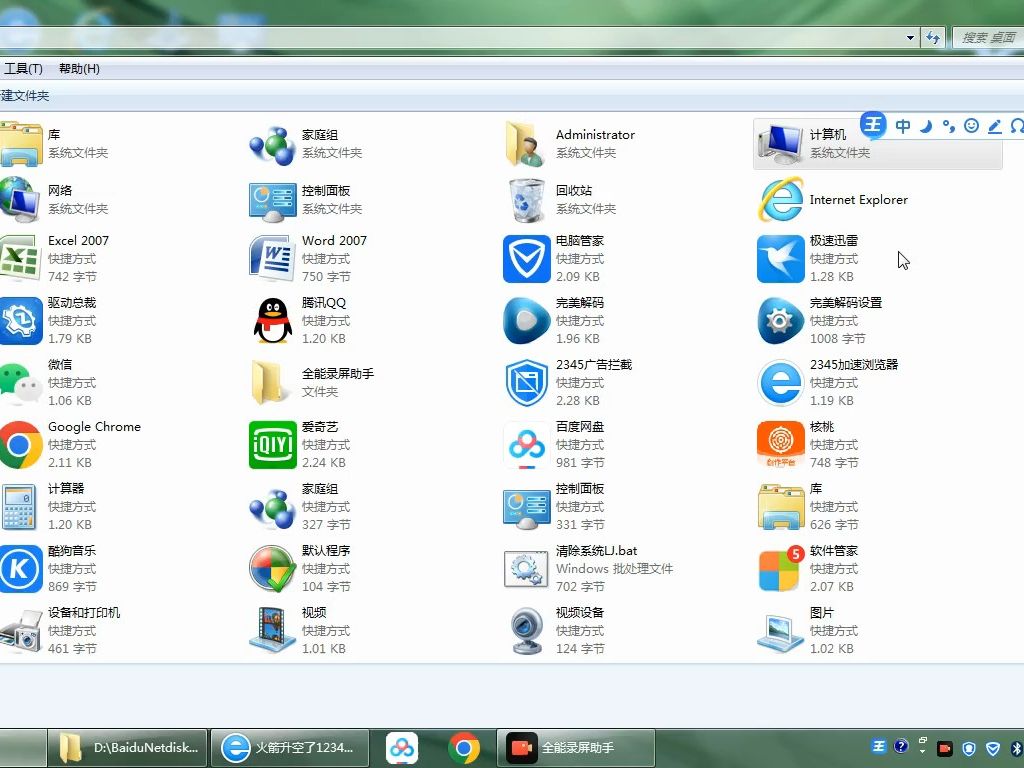Start 酷狗音乐 music player
Image resolution: width=1024 pixels, height=768 pixels.
coord(21,569)
